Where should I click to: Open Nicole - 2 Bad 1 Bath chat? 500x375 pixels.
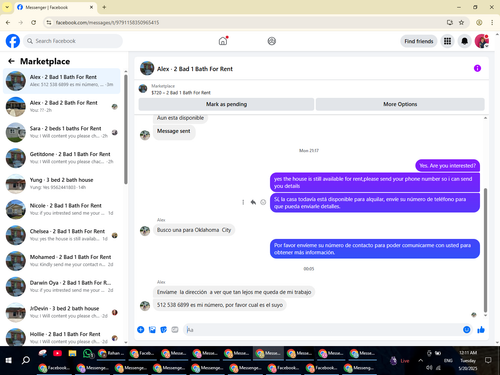(x=62, y=209)
